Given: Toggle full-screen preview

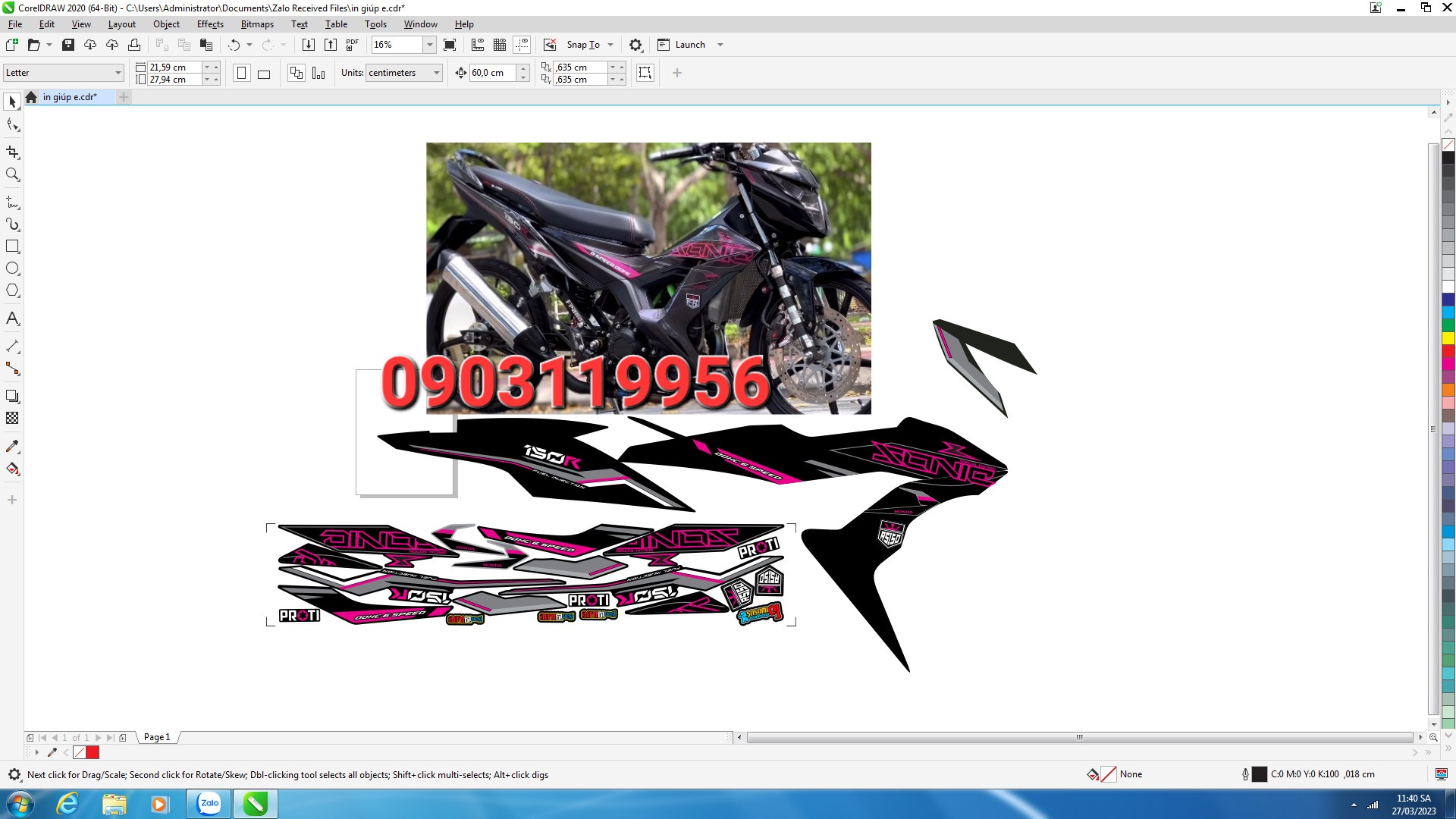Looking at the screenshot, I should [450, 45].
